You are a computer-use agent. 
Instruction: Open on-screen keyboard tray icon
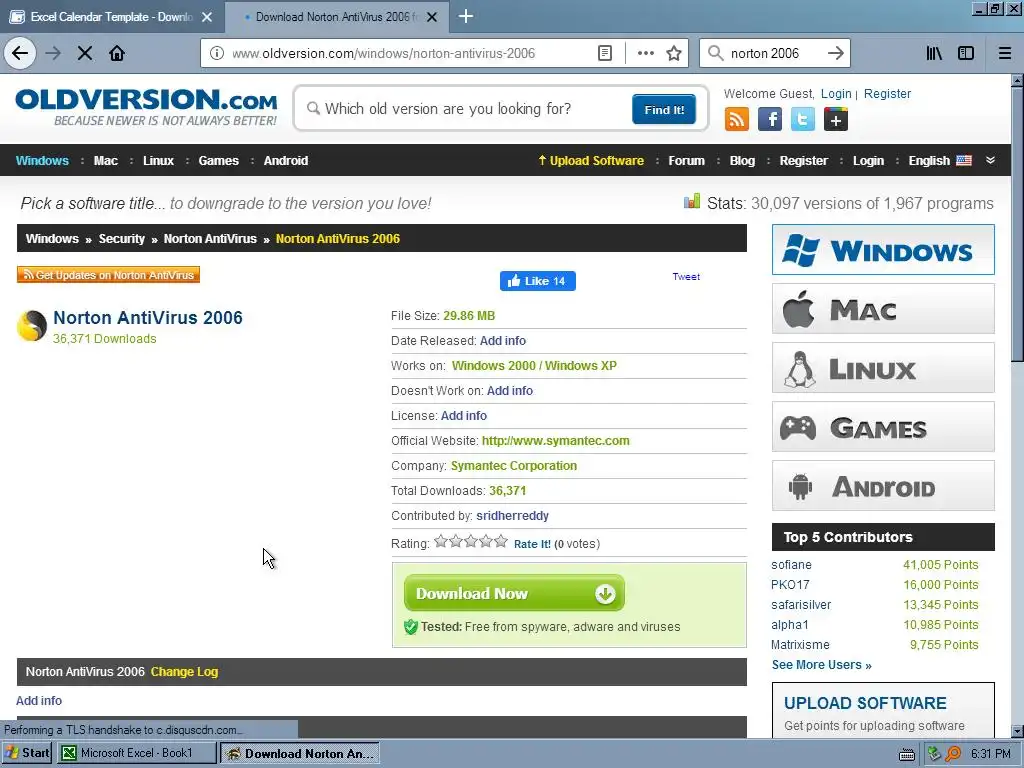(x=906, y=754)
